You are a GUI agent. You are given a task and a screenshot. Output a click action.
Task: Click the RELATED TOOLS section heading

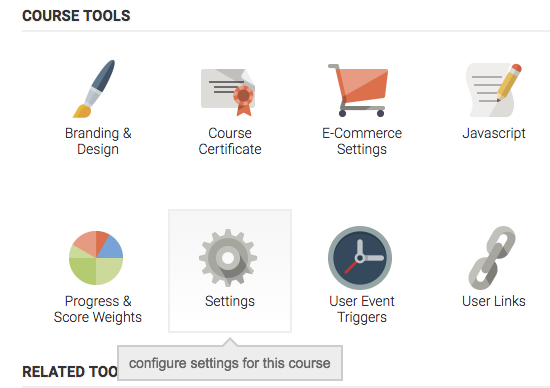click(70, 372)
